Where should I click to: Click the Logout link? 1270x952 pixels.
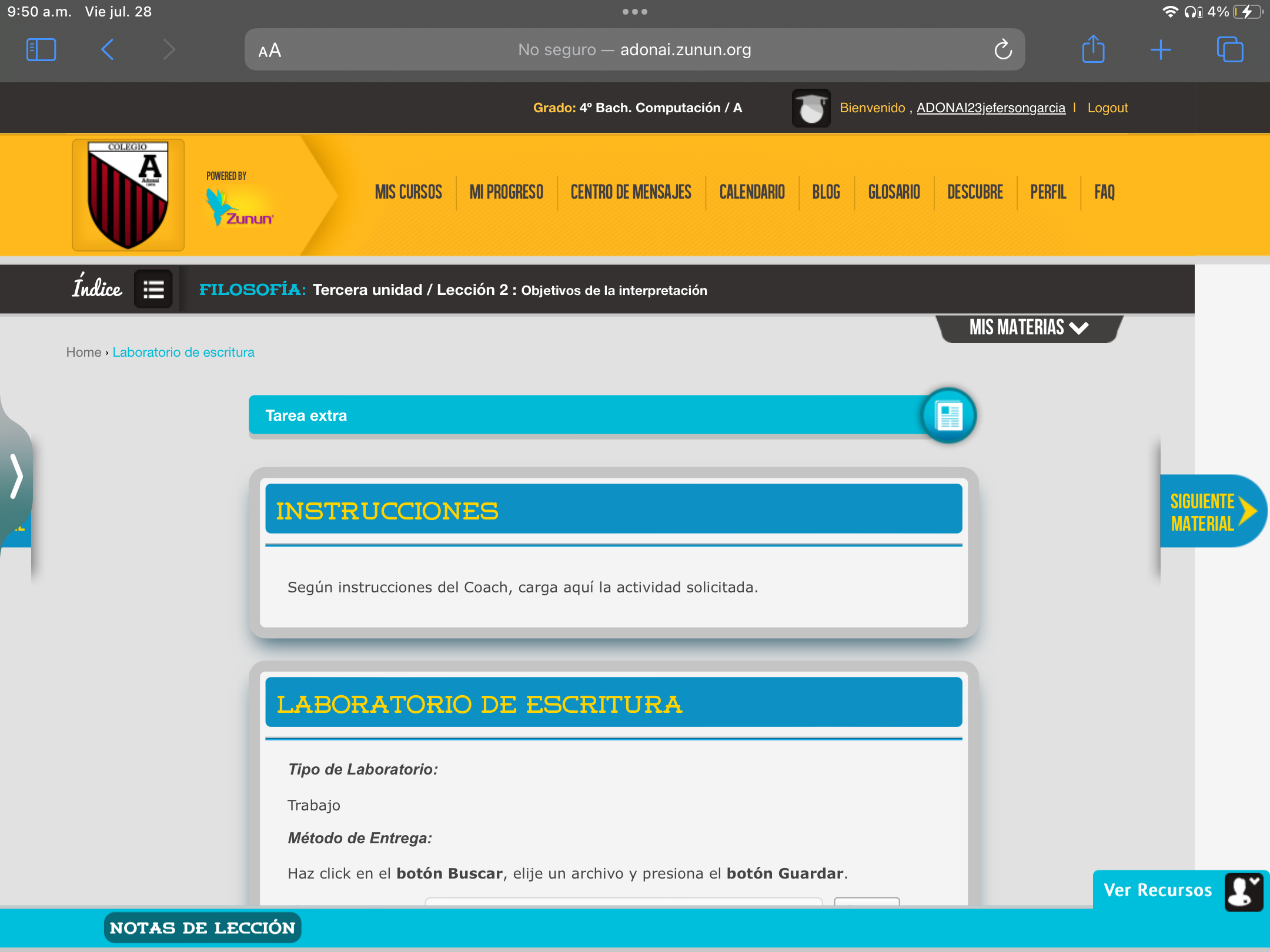(1107, 108)
